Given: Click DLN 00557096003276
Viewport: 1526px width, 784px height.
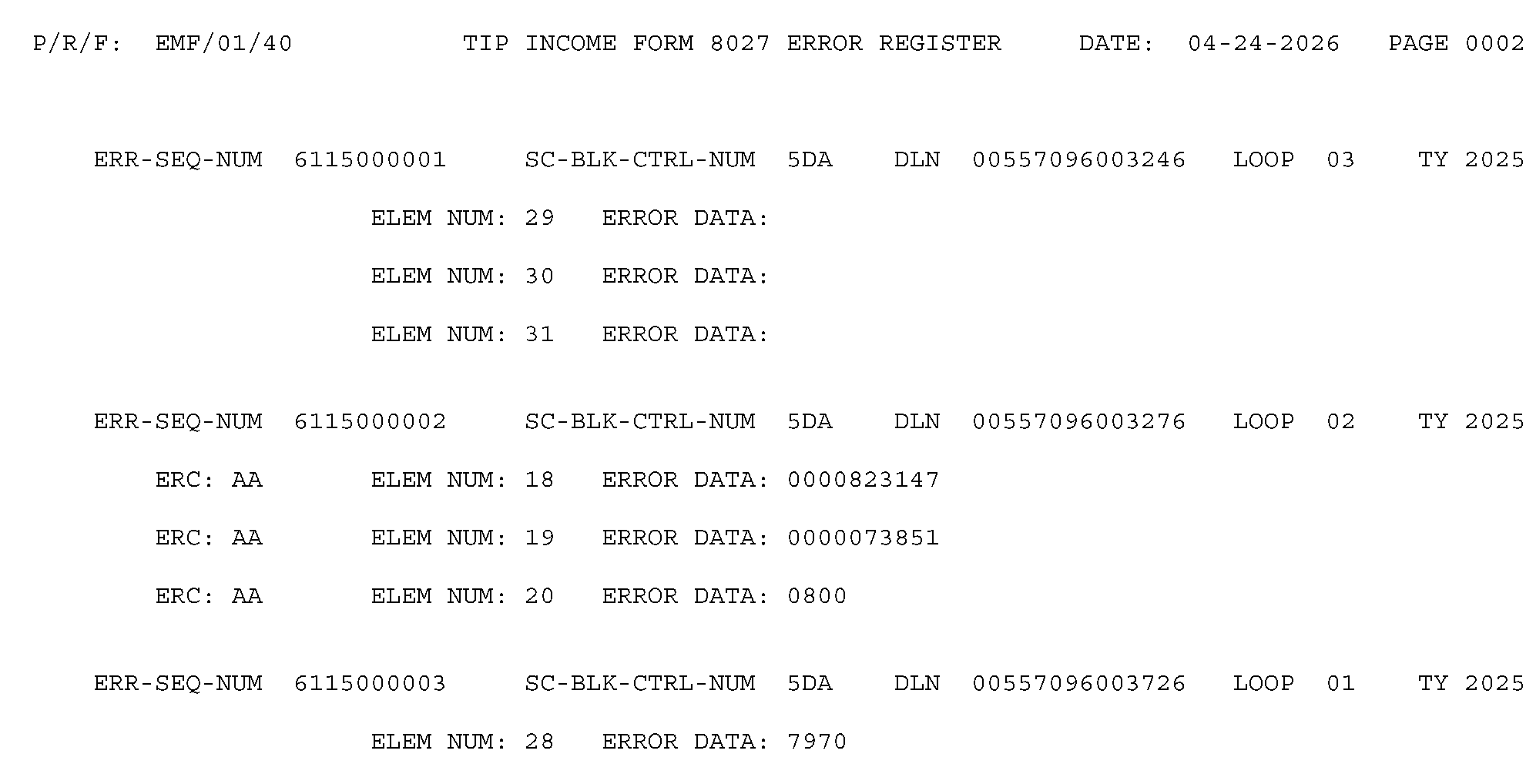Looking at the screenshot, I should coord(1078,422).
